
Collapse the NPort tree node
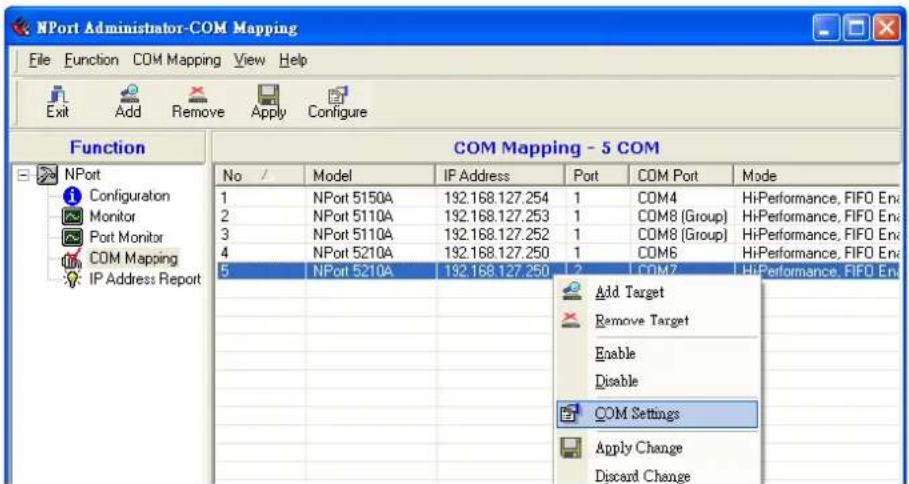pos(23,175)
